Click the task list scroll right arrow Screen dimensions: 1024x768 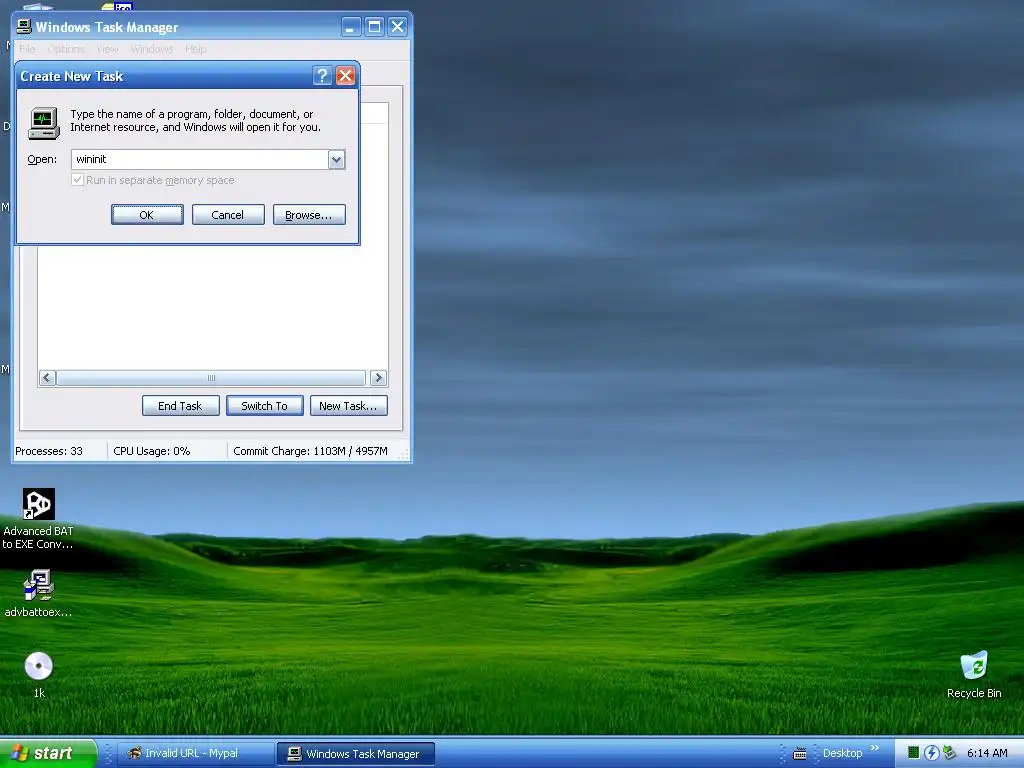[378, 377]
